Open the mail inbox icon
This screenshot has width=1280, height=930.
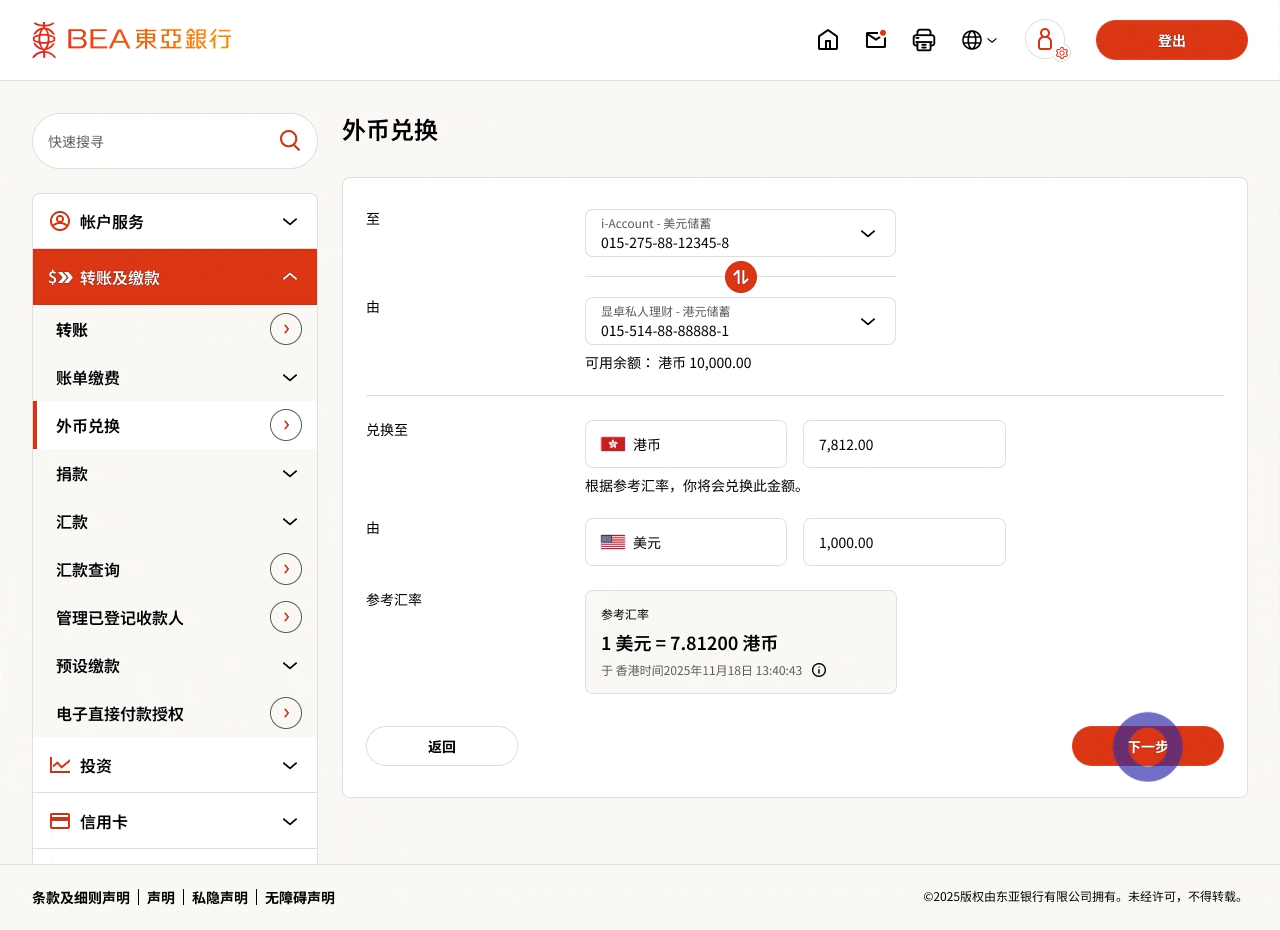point(876,40)
